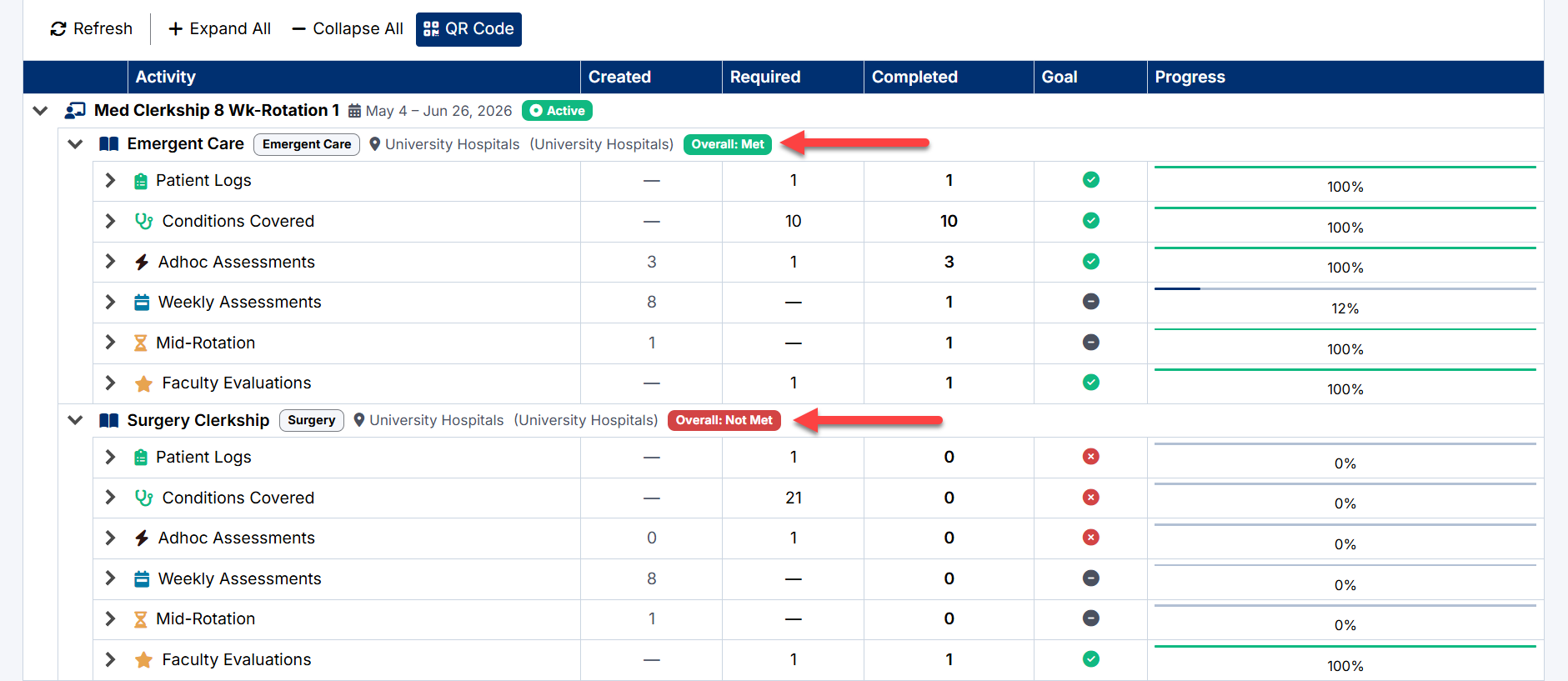Click the red goal-not-met icon for Surgery Adhoc Assessments
The width and height of the screenshot is (1568, 681).
point(1090,538)
